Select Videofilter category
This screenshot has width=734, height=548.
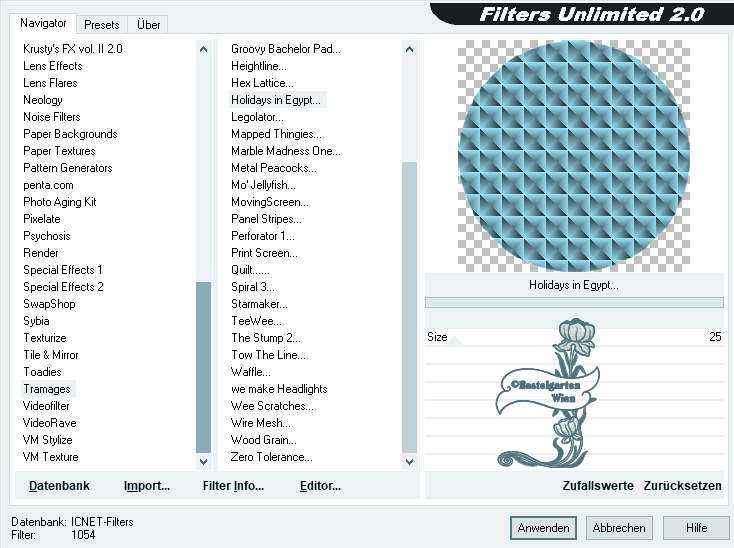(46, 406)
